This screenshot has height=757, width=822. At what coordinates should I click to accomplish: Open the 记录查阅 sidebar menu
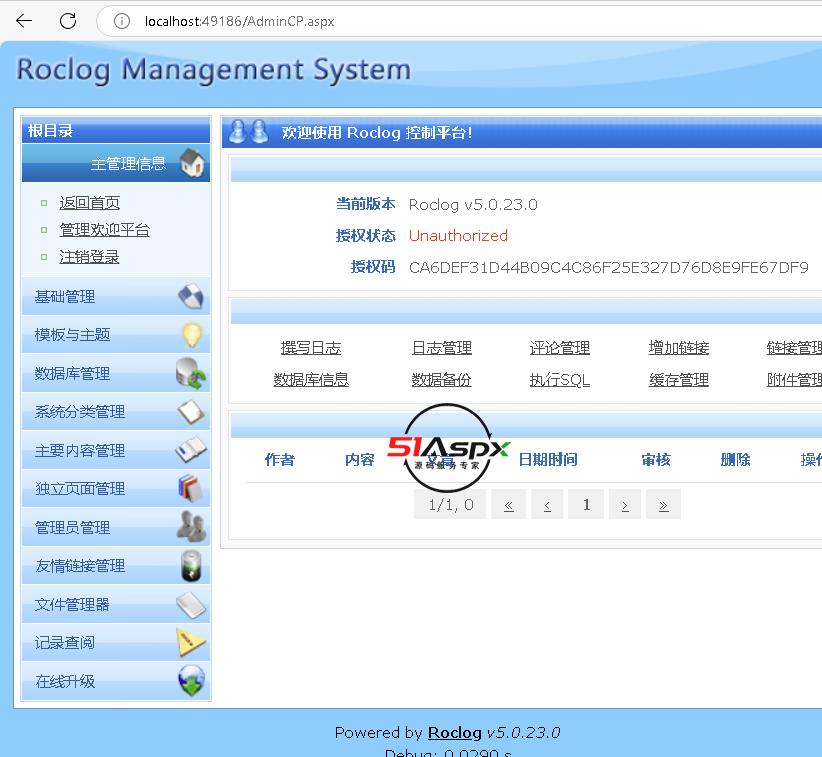[116, 643]
